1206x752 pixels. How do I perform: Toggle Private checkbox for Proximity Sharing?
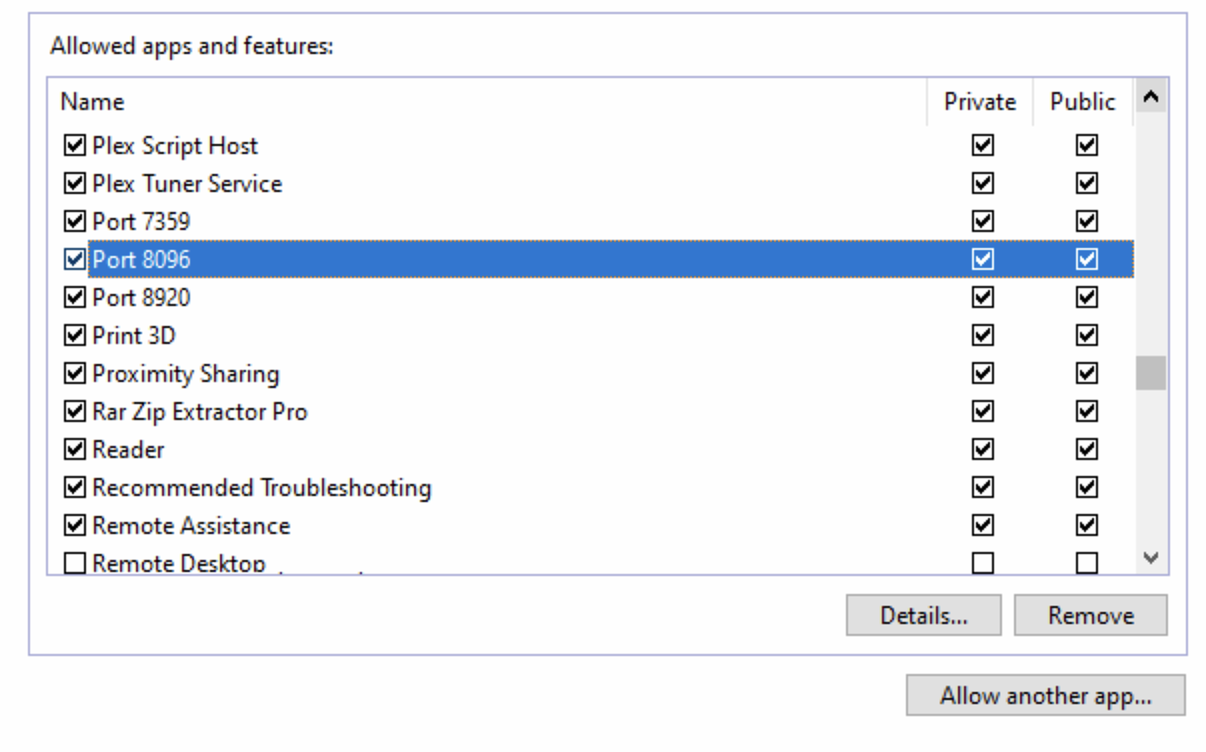983,374
